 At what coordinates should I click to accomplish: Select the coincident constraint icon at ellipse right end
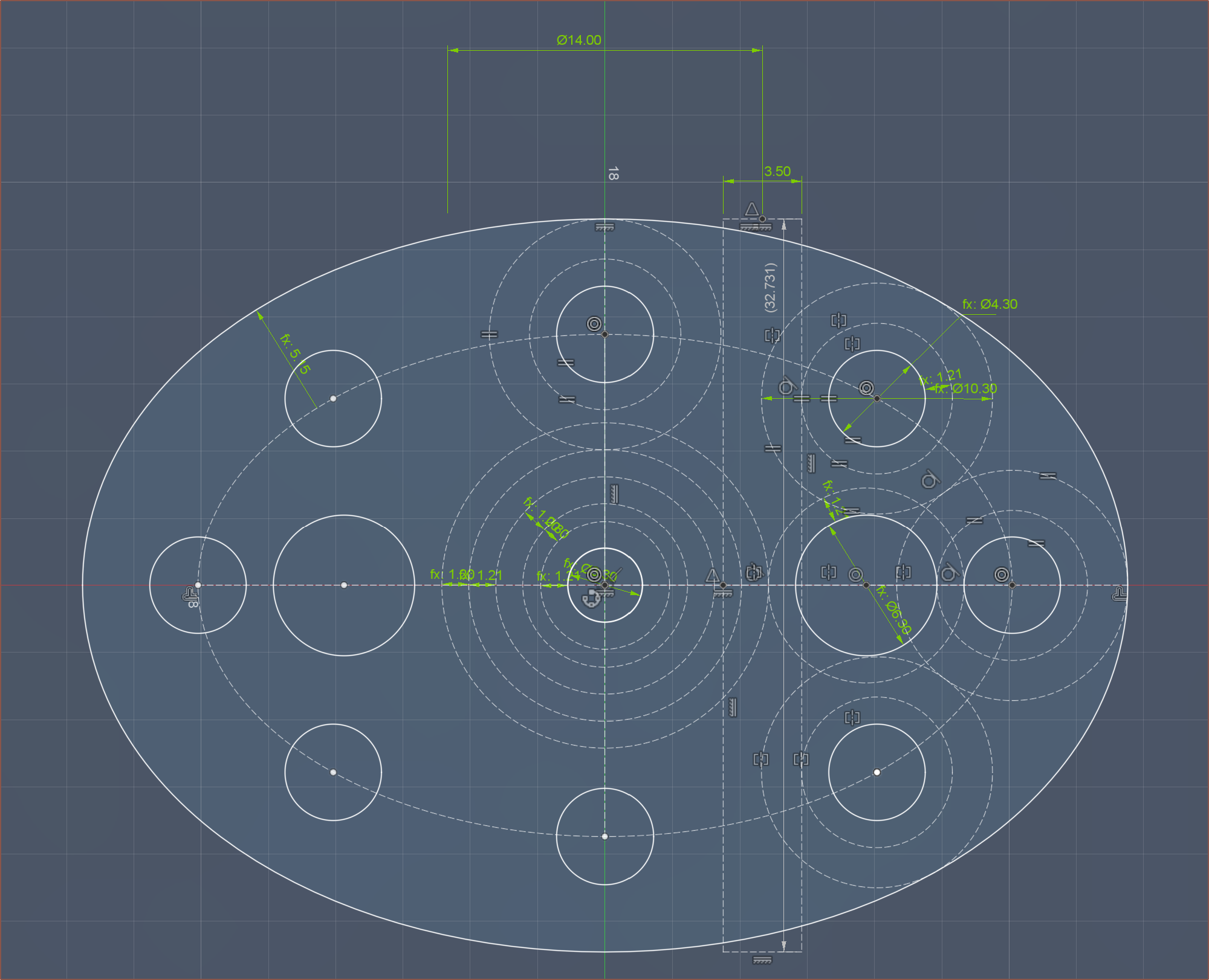click(1119, 595)
